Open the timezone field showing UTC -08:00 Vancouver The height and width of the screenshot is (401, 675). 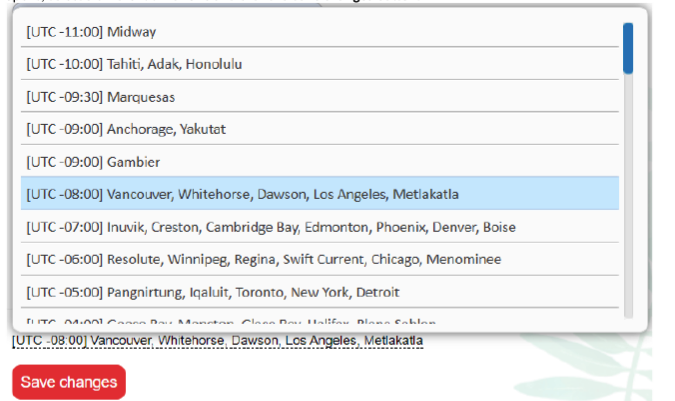tap(217, 342)
